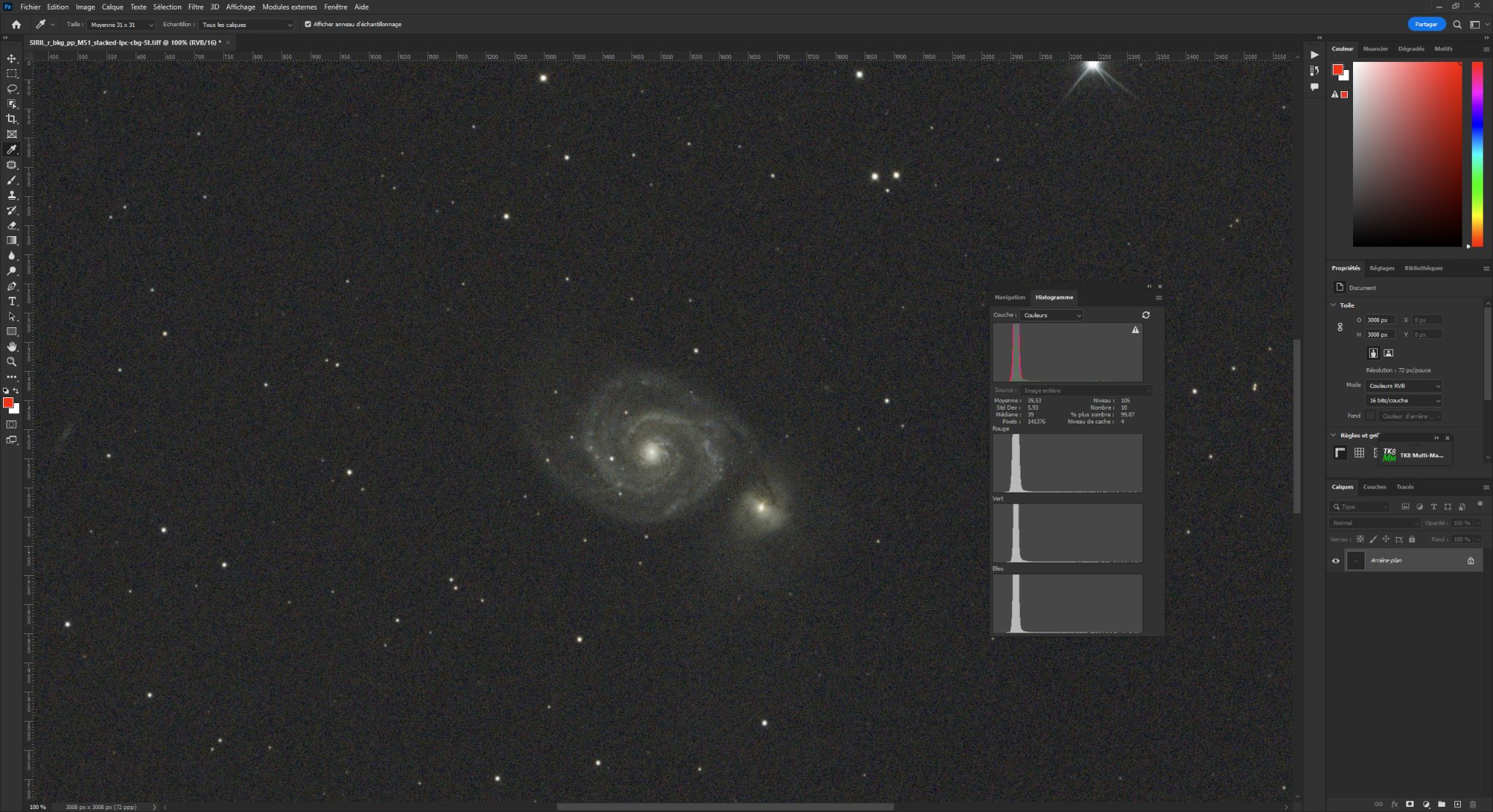Select the Blur tool
The height and width of the screenshot is (812, 1493).
[12, 256]
